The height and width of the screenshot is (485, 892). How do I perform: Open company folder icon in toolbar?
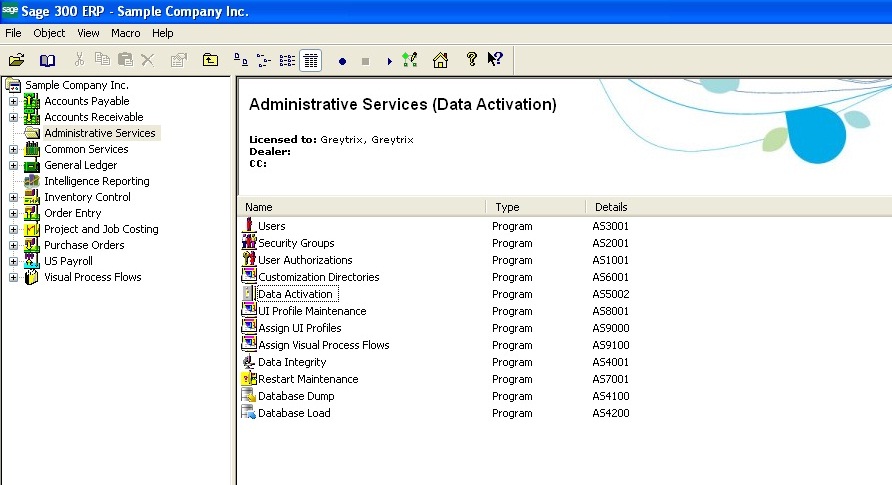point(16,60)
